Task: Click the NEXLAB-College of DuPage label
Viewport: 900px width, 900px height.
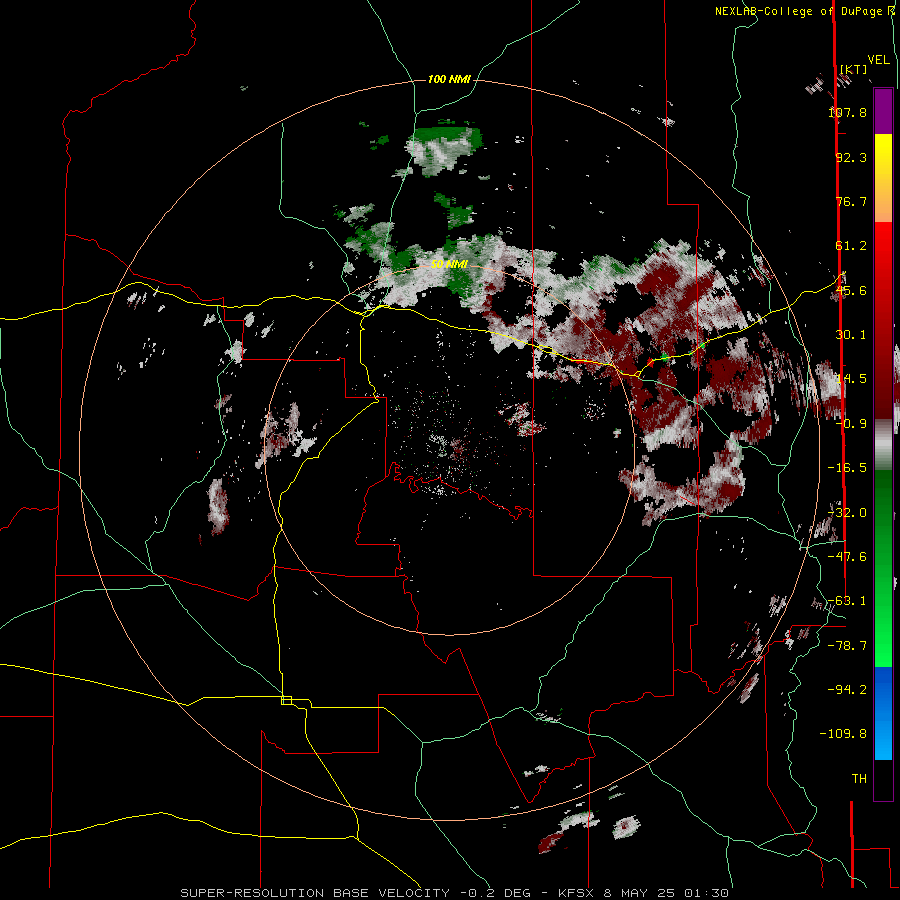Action: (800, 11)
